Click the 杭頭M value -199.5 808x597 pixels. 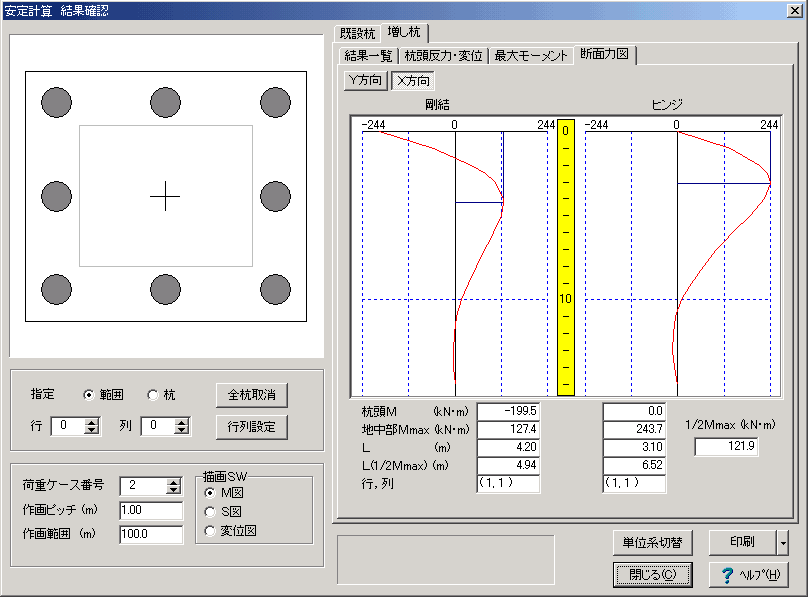click(x=508, y=412)
